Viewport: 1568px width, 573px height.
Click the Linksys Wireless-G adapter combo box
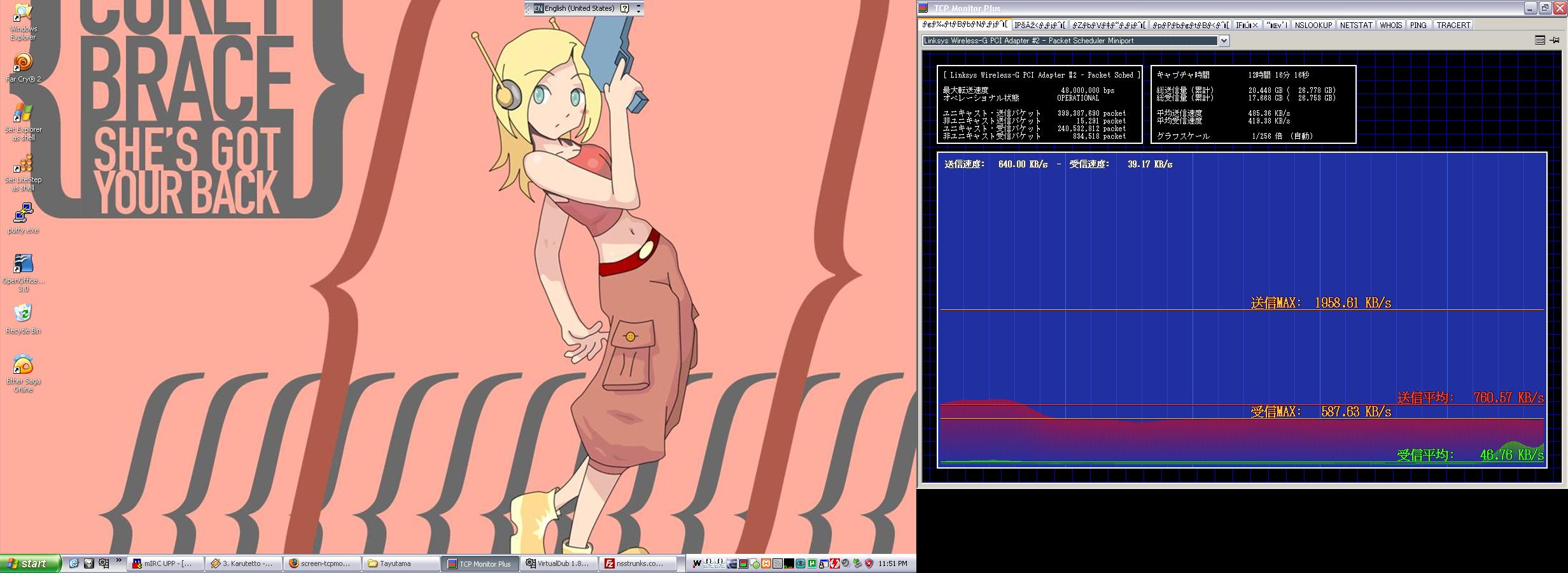pyautogui.click(x=1075, y=41)
